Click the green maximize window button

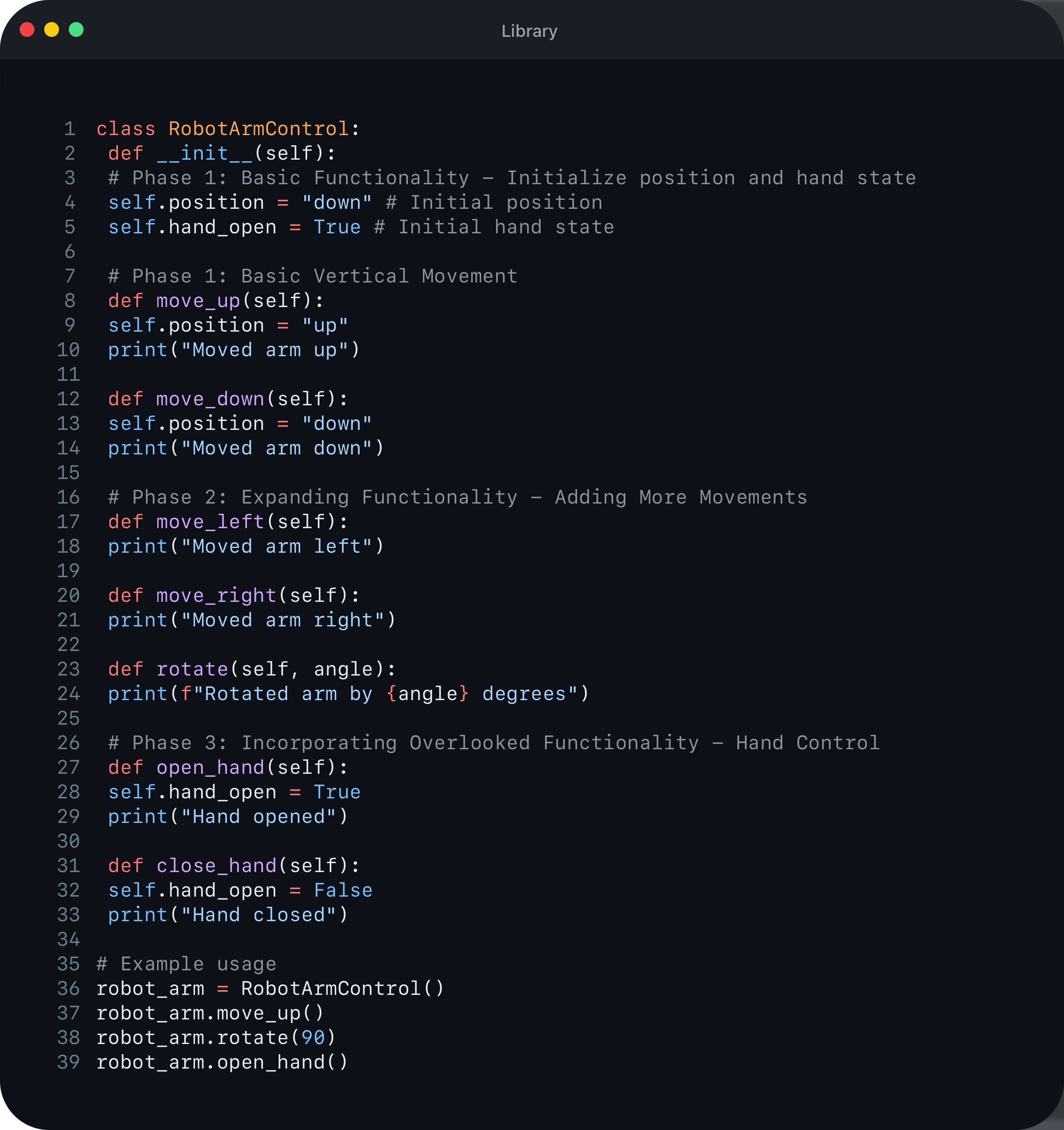[76, 29]
